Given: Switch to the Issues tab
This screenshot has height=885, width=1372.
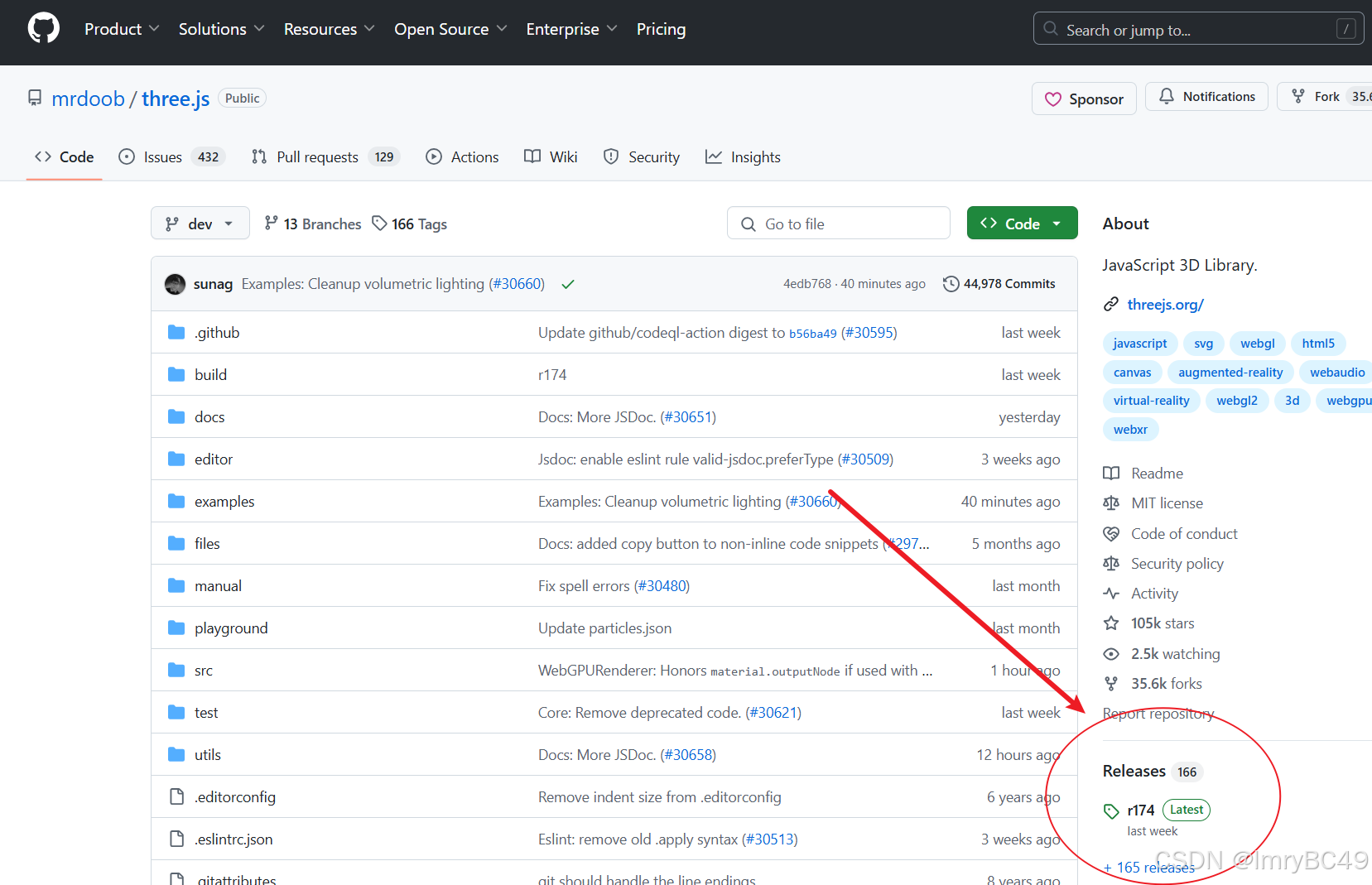Looking at the screenshot, I should (172, 156).
